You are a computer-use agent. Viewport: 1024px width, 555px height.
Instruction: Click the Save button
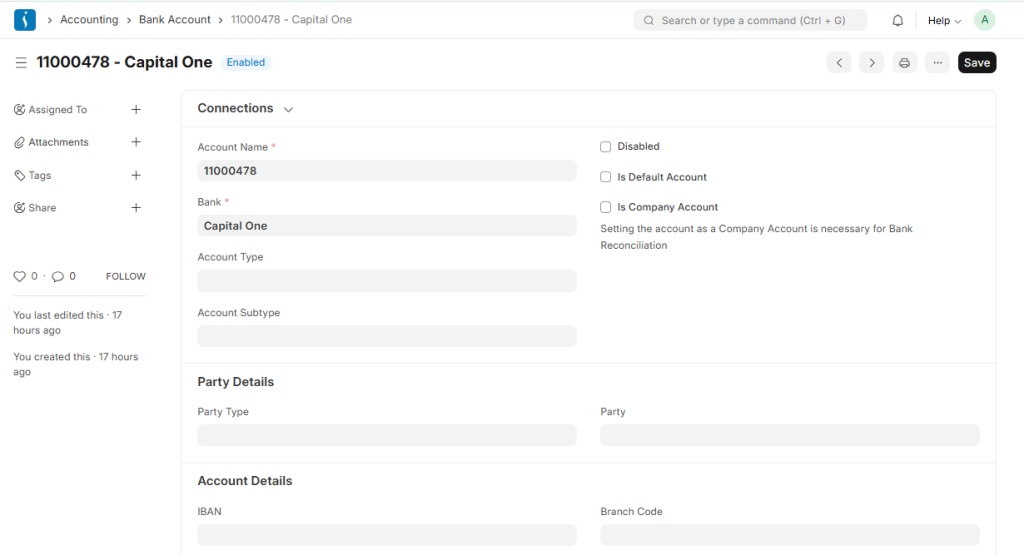(x=977, y=63)
